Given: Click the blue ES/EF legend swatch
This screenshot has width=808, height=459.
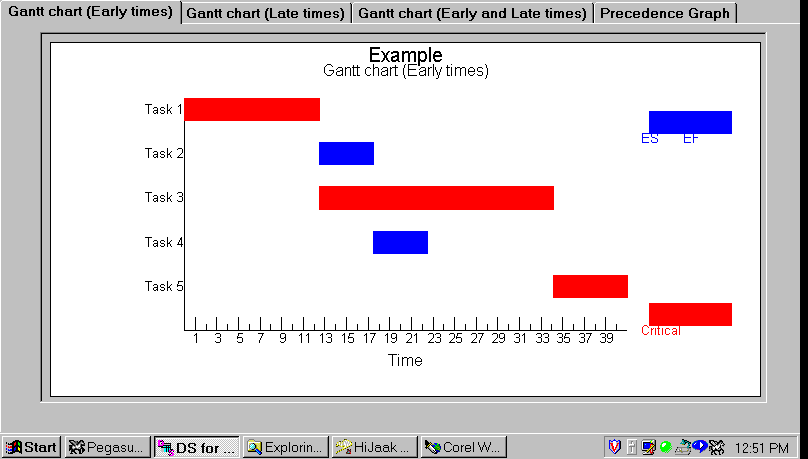Looking at the screenshot, I should (x=690, y=122).
